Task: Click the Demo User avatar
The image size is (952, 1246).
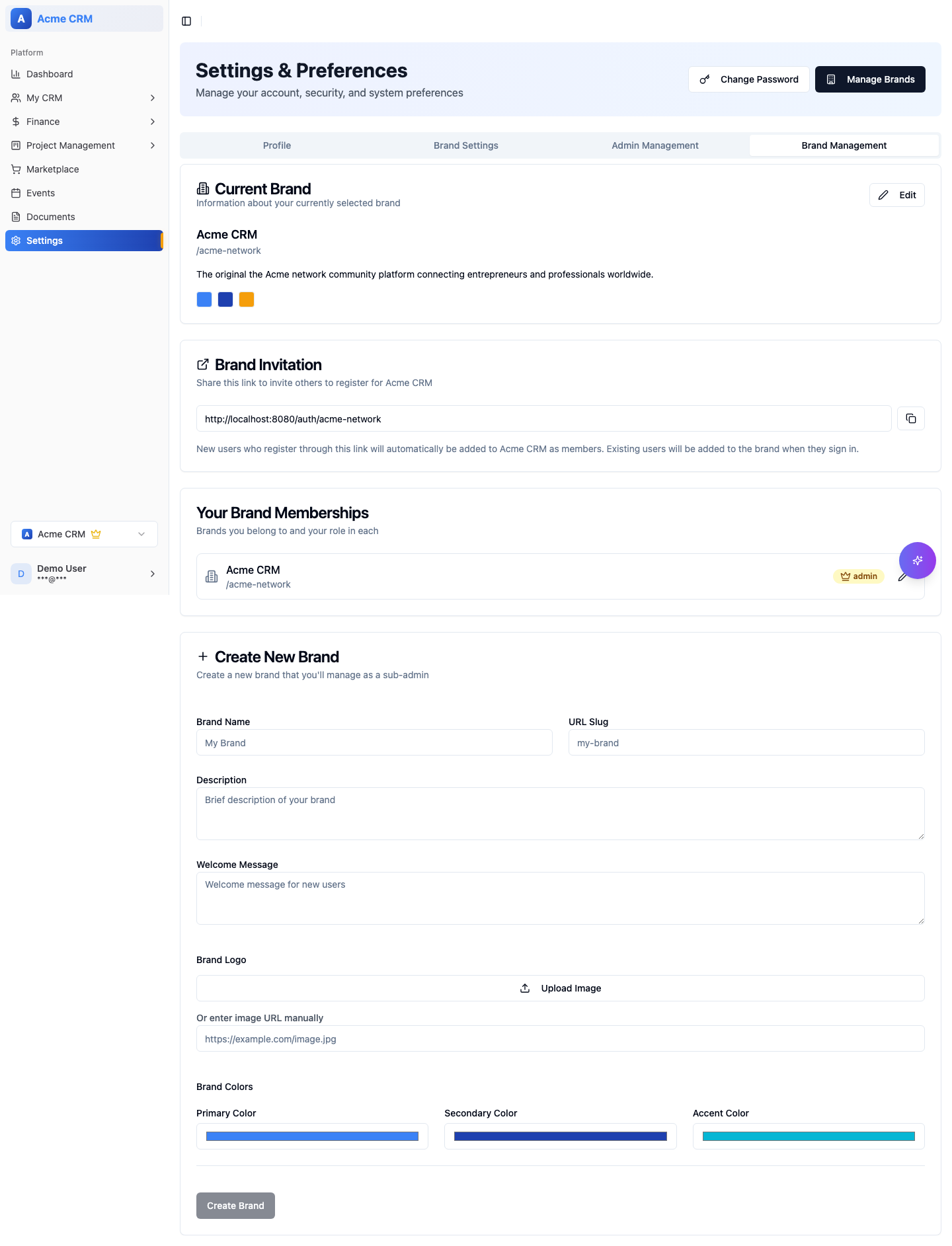Action: click(21, 574)
